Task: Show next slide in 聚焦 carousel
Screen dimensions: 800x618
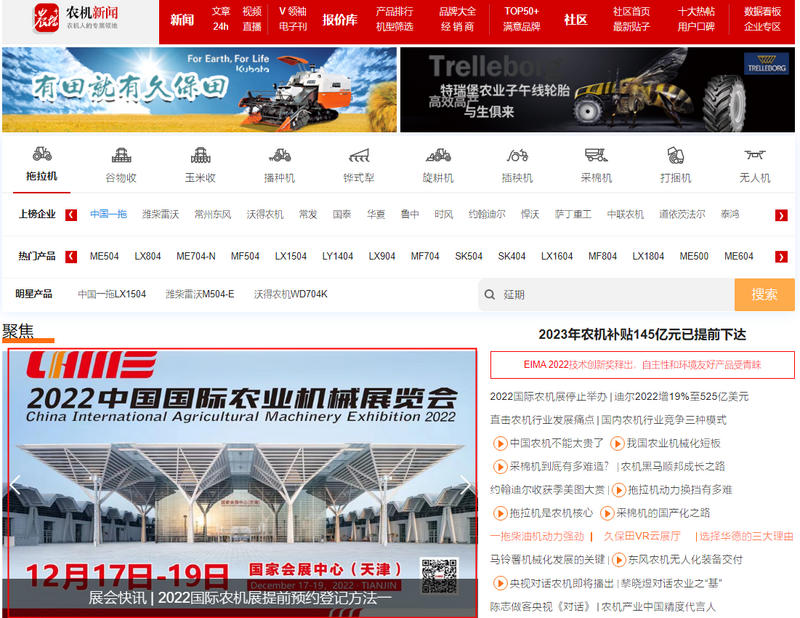Action: point(465,485)
